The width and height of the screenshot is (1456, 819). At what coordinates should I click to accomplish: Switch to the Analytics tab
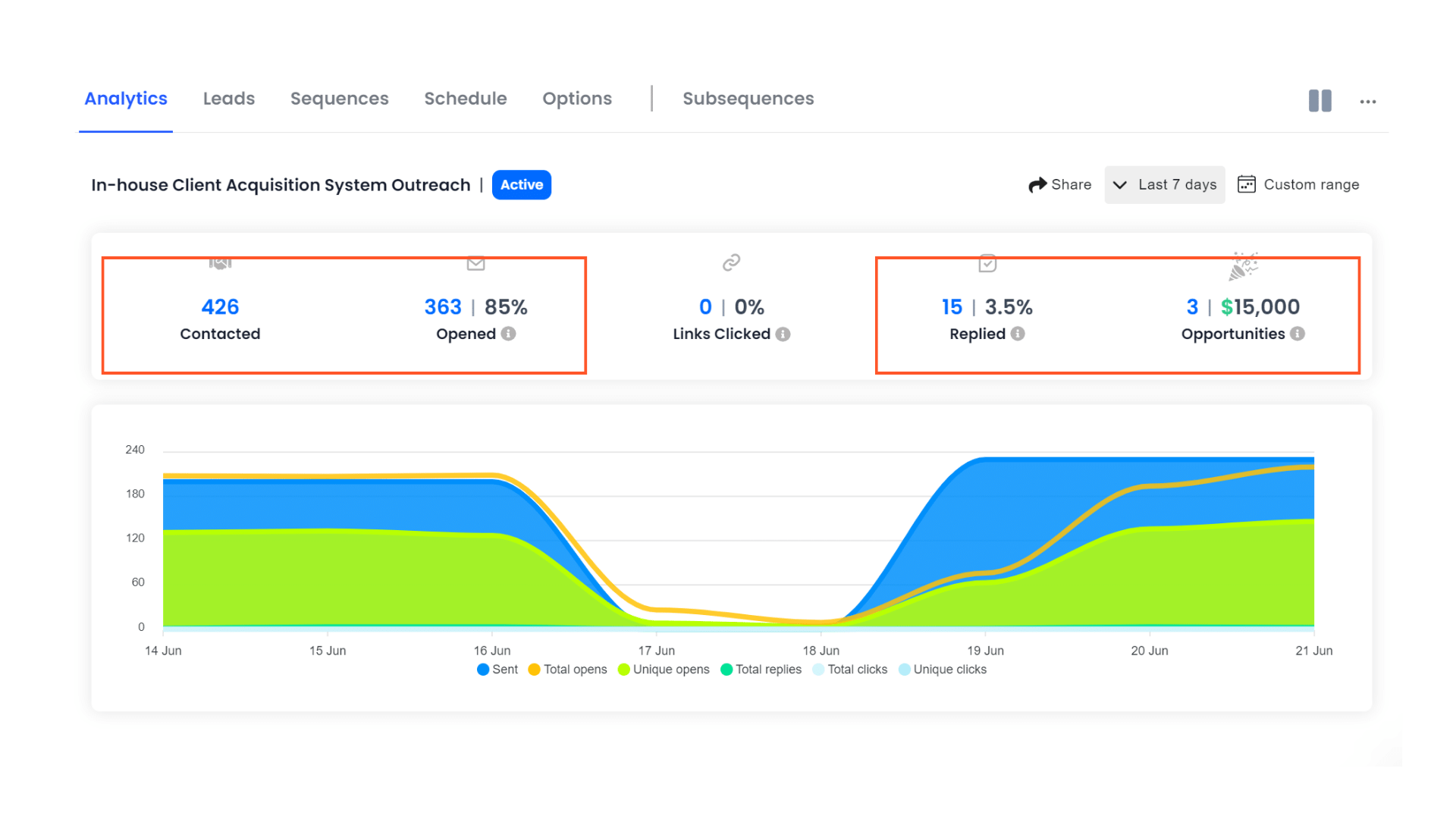tap(126, 99)
